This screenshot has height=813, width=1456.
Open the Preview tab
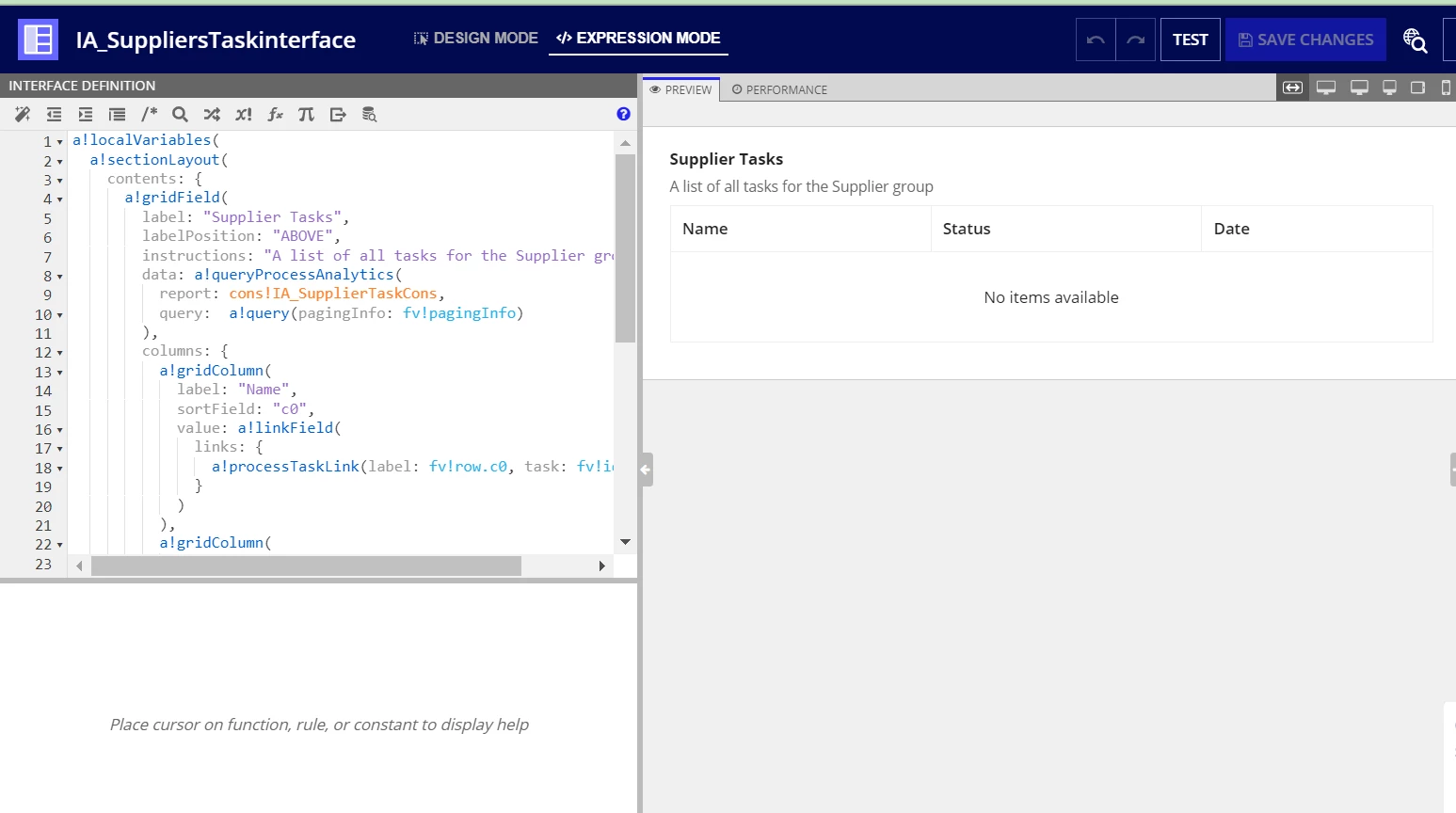pyautogui.click(x=681, y=89)
